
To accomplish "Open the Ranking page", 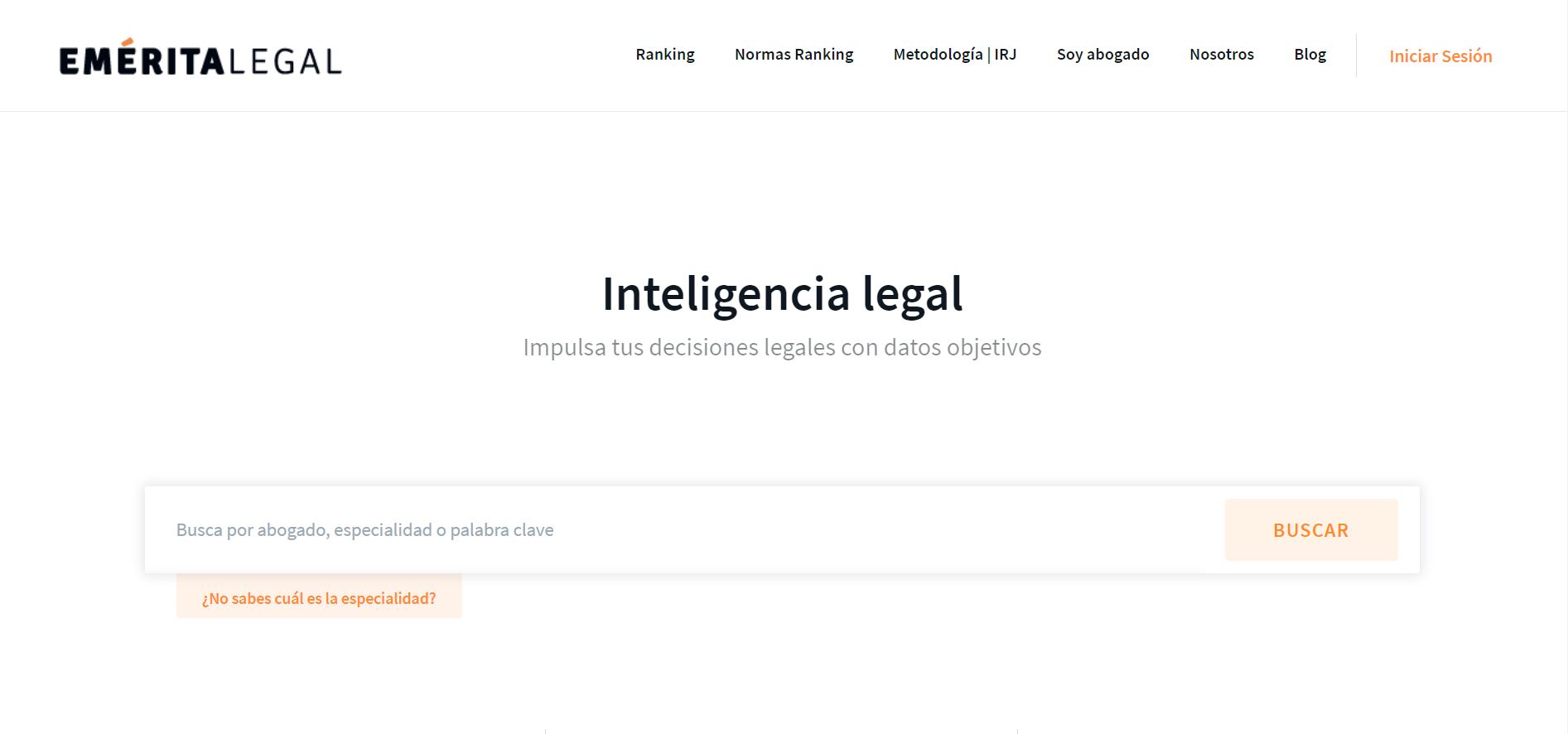I will click(664, 55).
